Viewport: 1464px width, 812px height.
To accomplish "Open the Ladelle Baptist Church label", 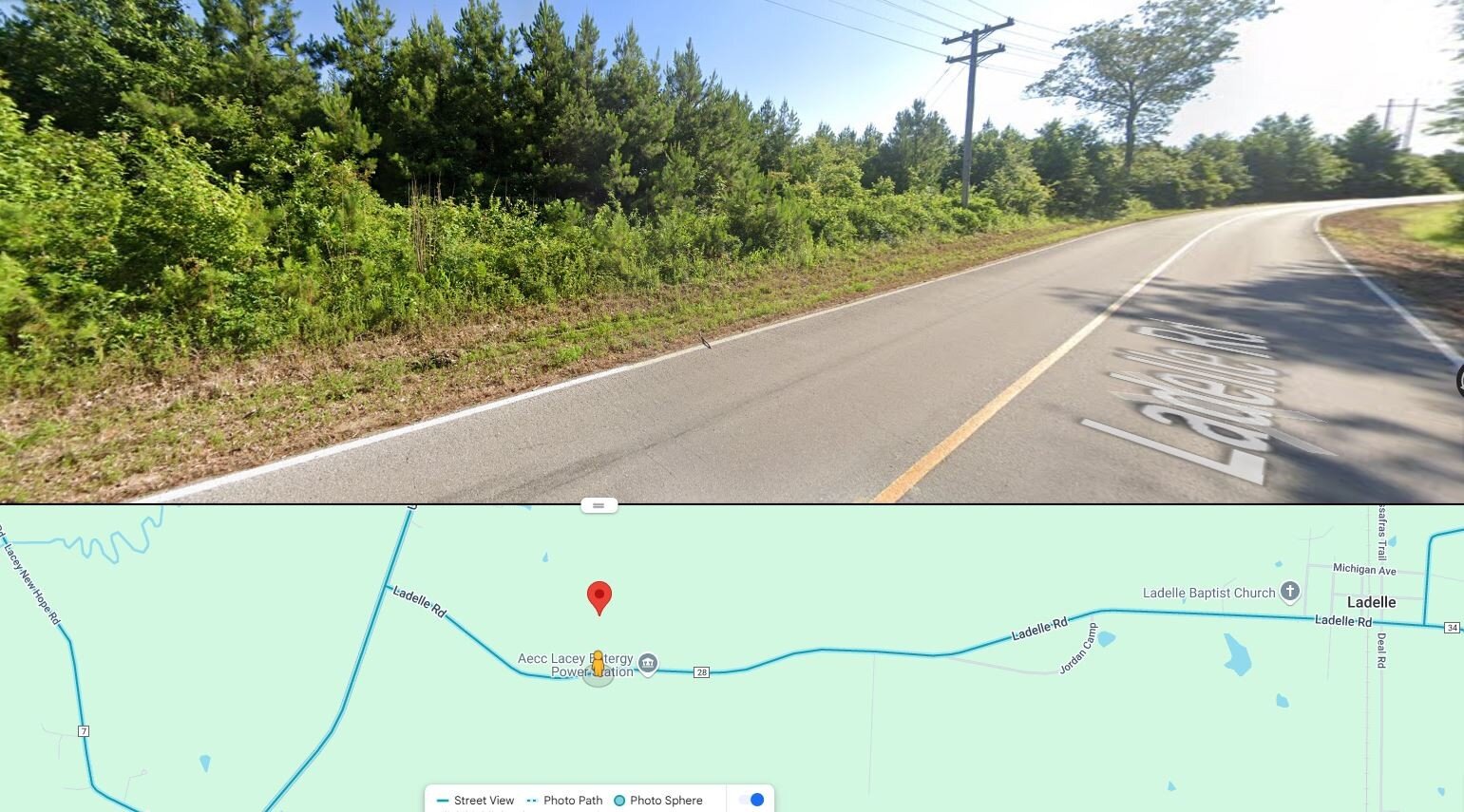I will coord(1208,593).
